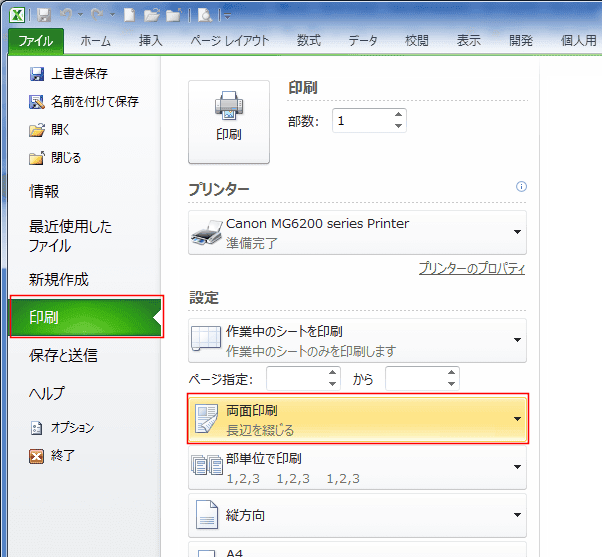Open the Canon MG6200 printer selection dropdown
Screen dimensions: 602x557
coord(357,232)
